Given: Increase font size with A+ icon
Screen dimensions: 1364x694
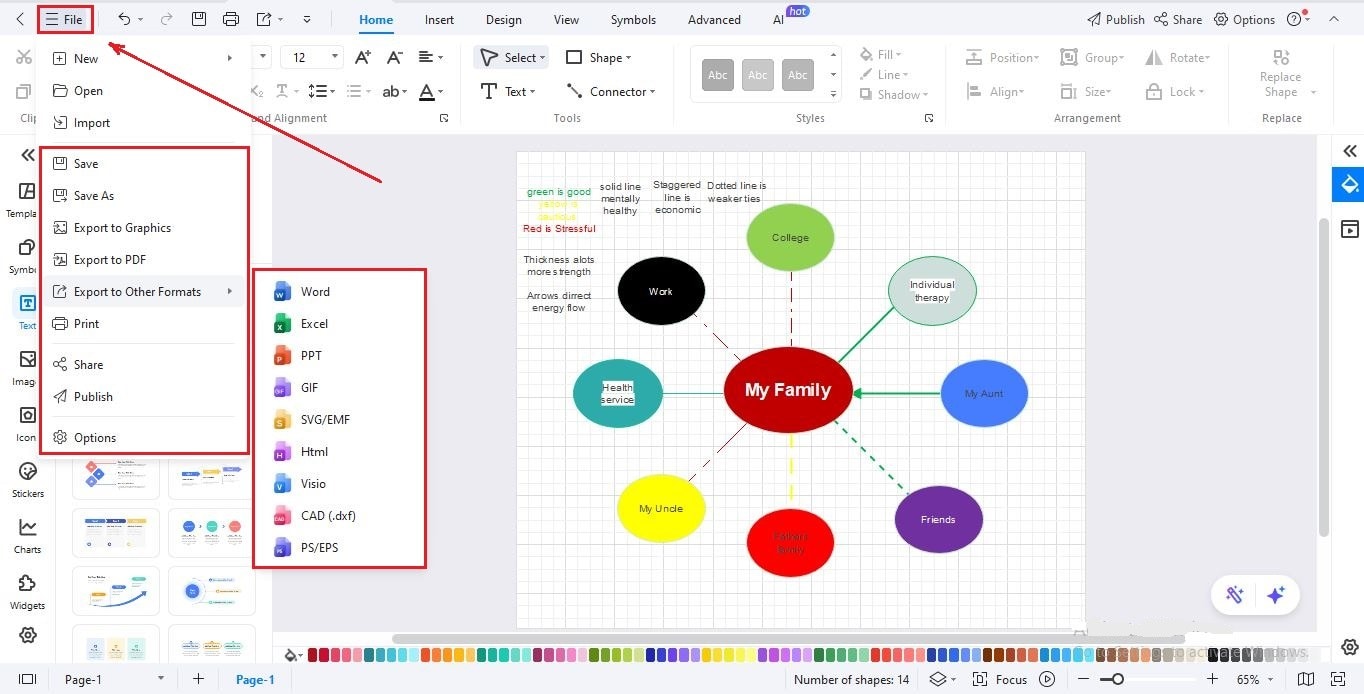Looking at the screenshot, I should 363,58.
